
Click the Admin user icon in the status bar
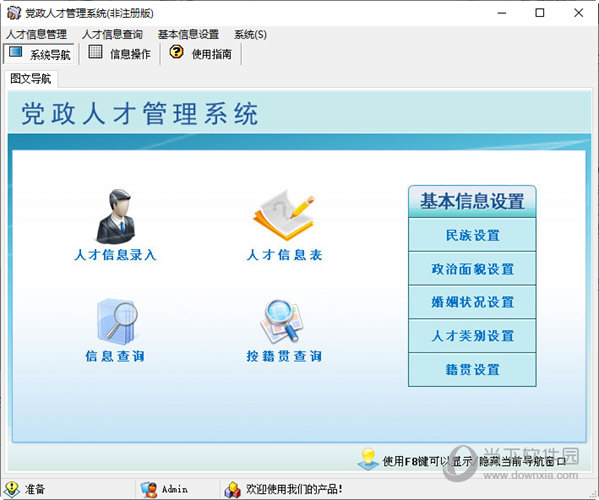pos(149,489)
